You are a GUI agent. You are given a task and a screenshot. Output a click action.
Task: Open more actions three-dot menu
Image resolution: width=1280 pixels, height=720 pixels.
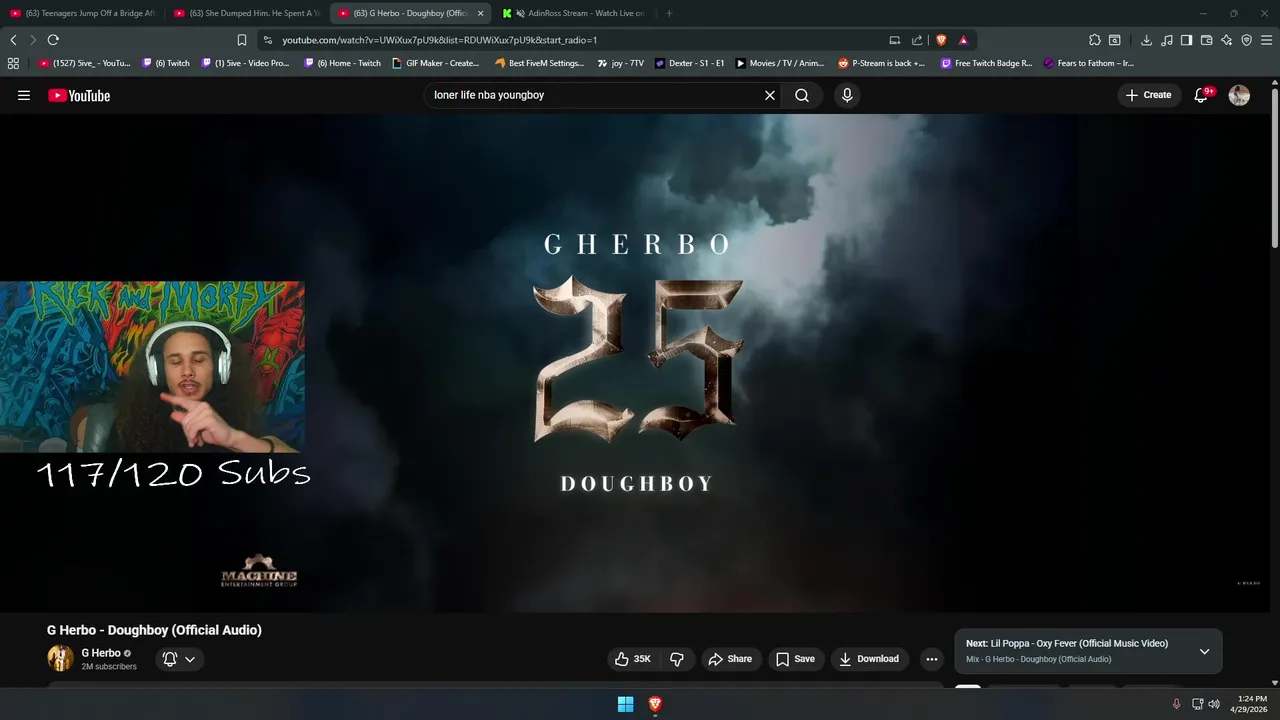tap(932, 659)
